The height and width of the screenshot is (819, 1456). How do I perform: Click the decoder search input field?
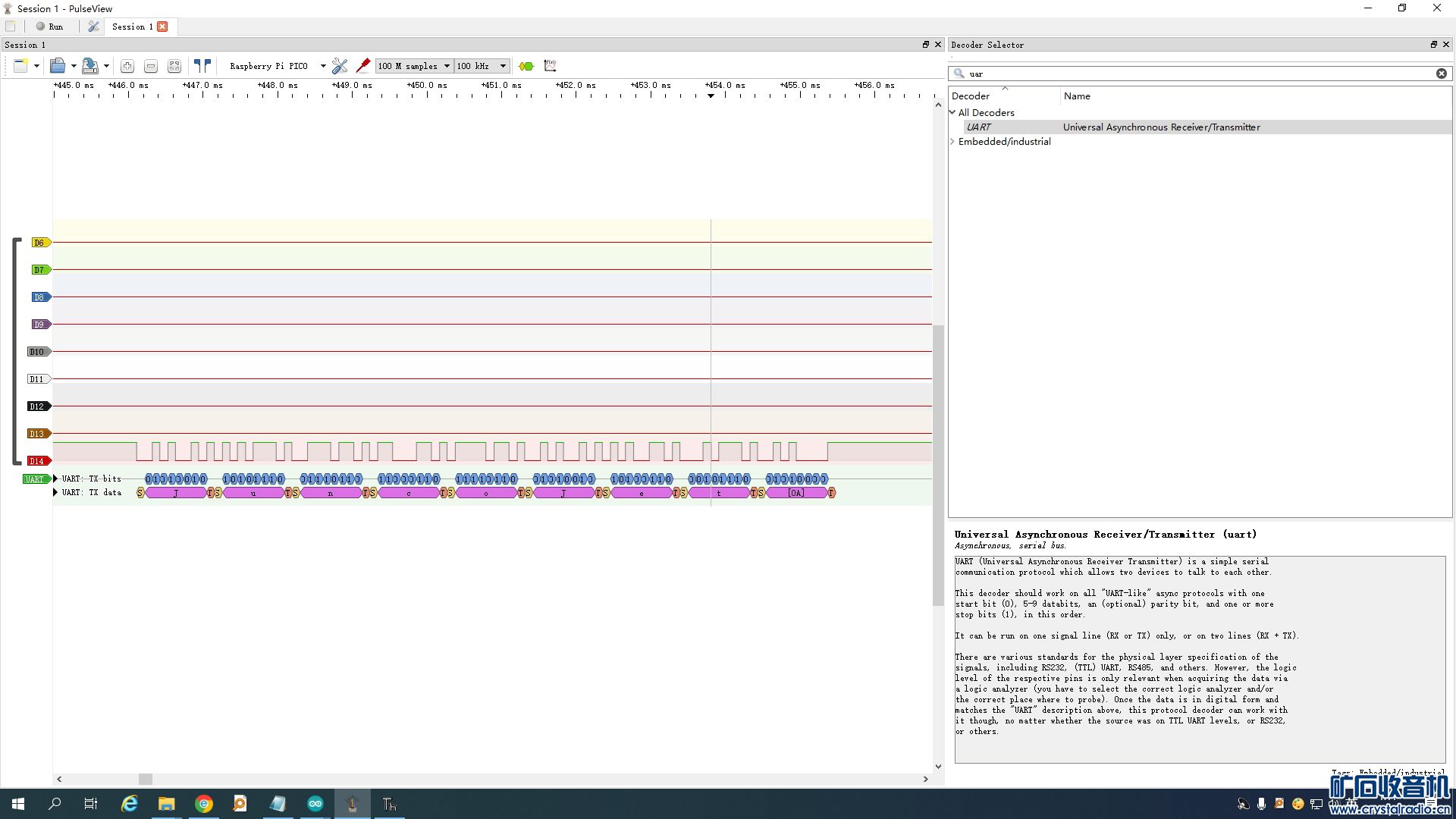[1198, 74]
